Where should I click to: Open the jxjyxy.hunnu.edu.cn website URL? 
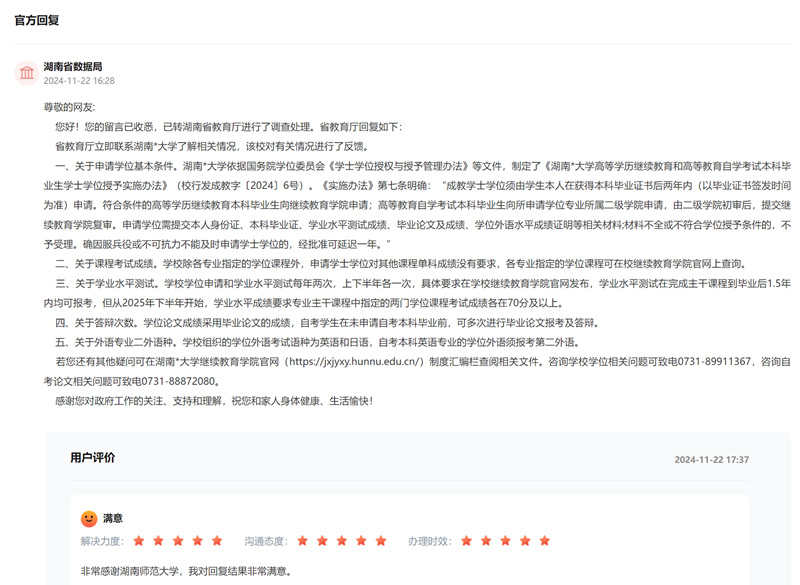[x=354, y=361]
